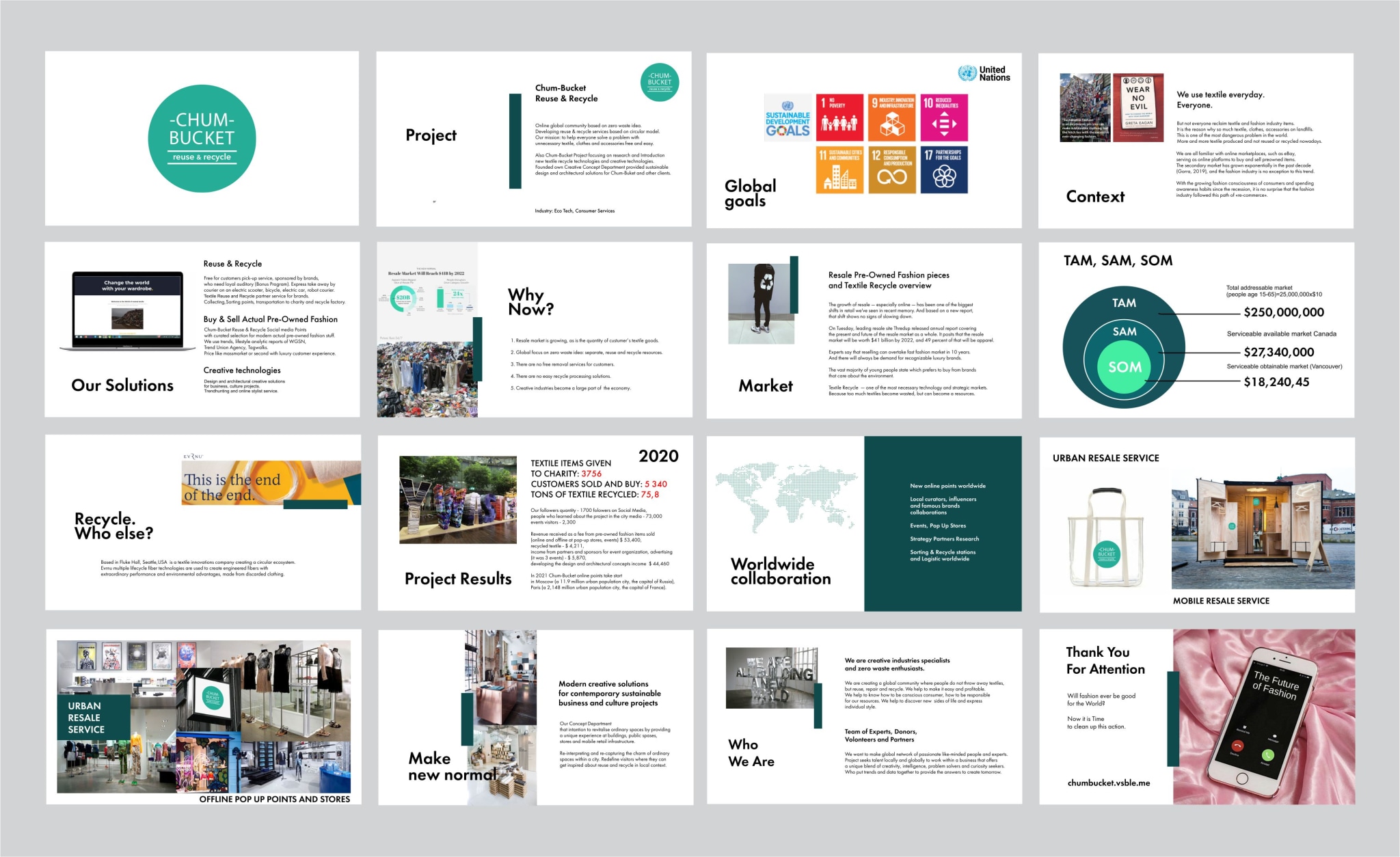Select the TAM, SAM, SOM slide
Screen dimensions: 1400x857
point(1196,329)
